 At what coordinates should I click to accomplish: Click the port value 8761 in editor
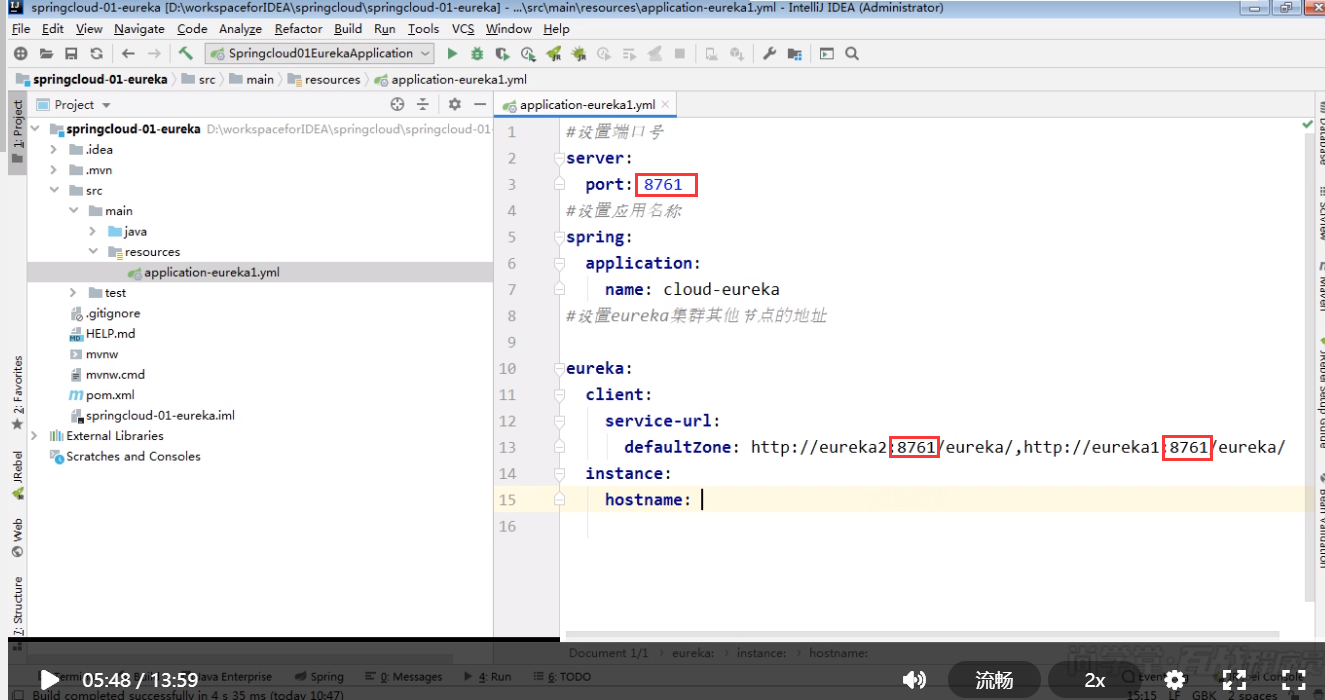click(663, 185)
